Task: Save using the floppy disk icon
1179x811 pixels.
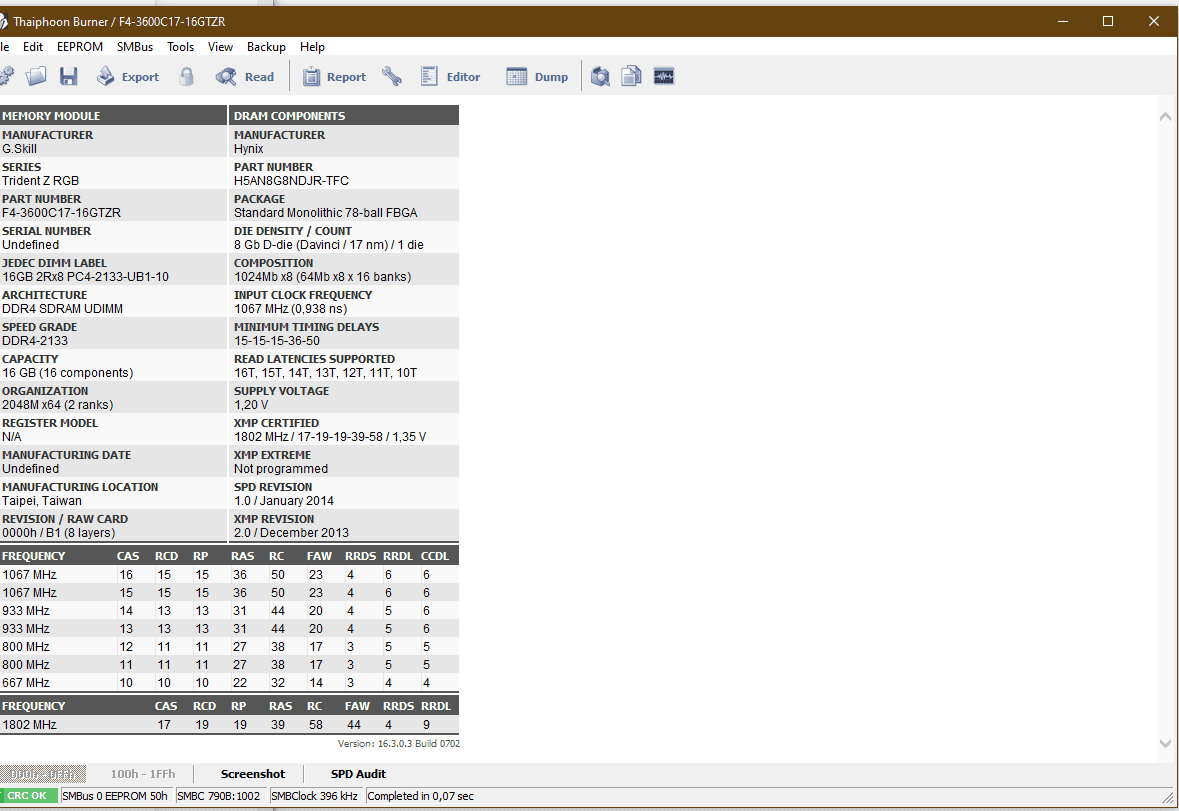Action: [68, 76]
